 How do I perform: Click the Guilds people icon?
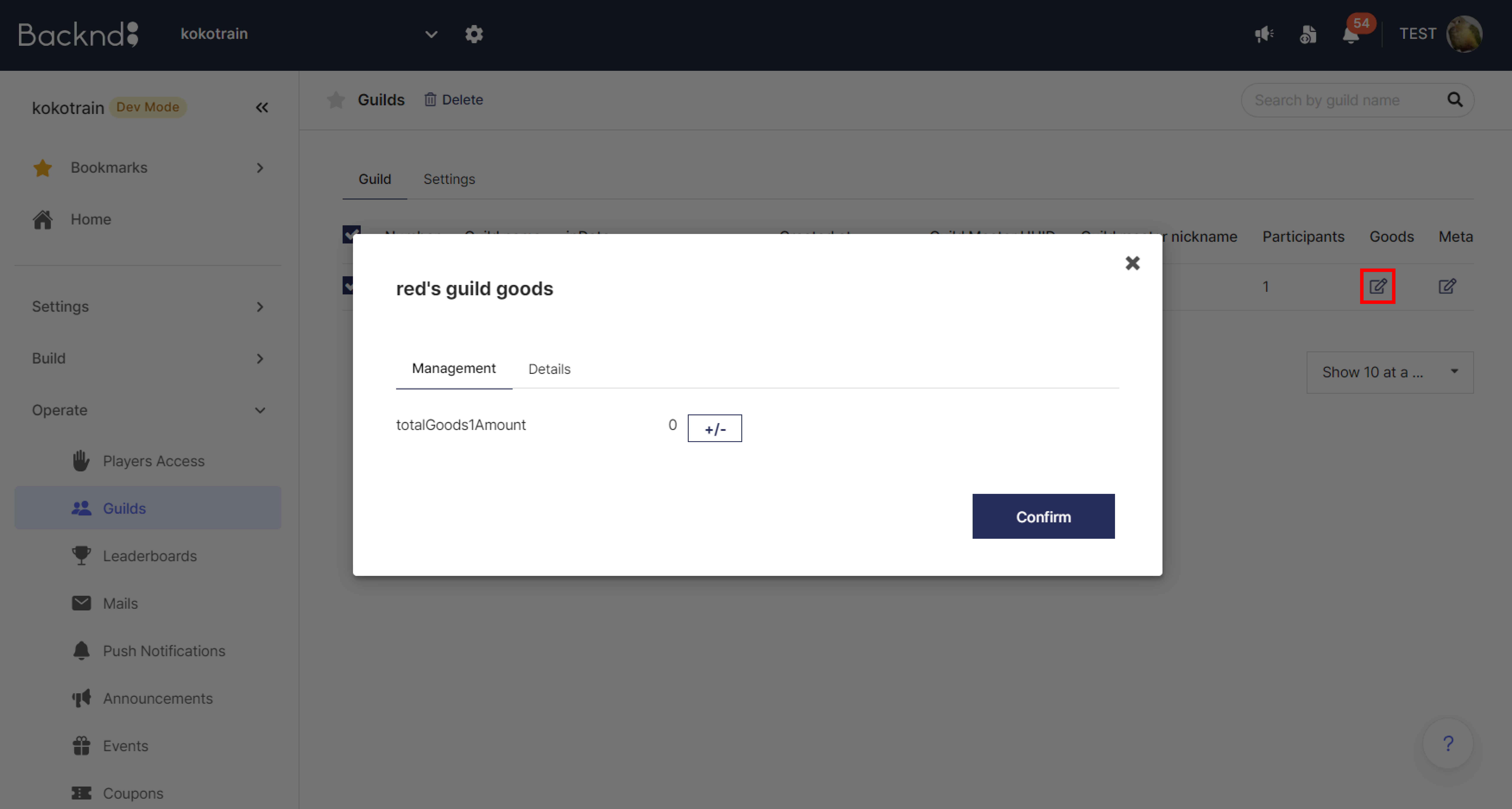[x=82, y=508]
